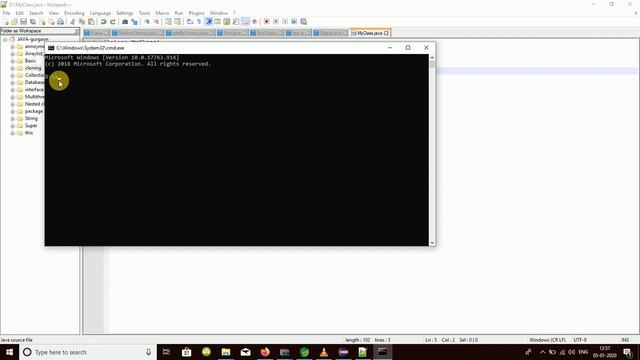Maximize the cmd.exe window
The image size is (640, 360).
(x=408, y=48)
